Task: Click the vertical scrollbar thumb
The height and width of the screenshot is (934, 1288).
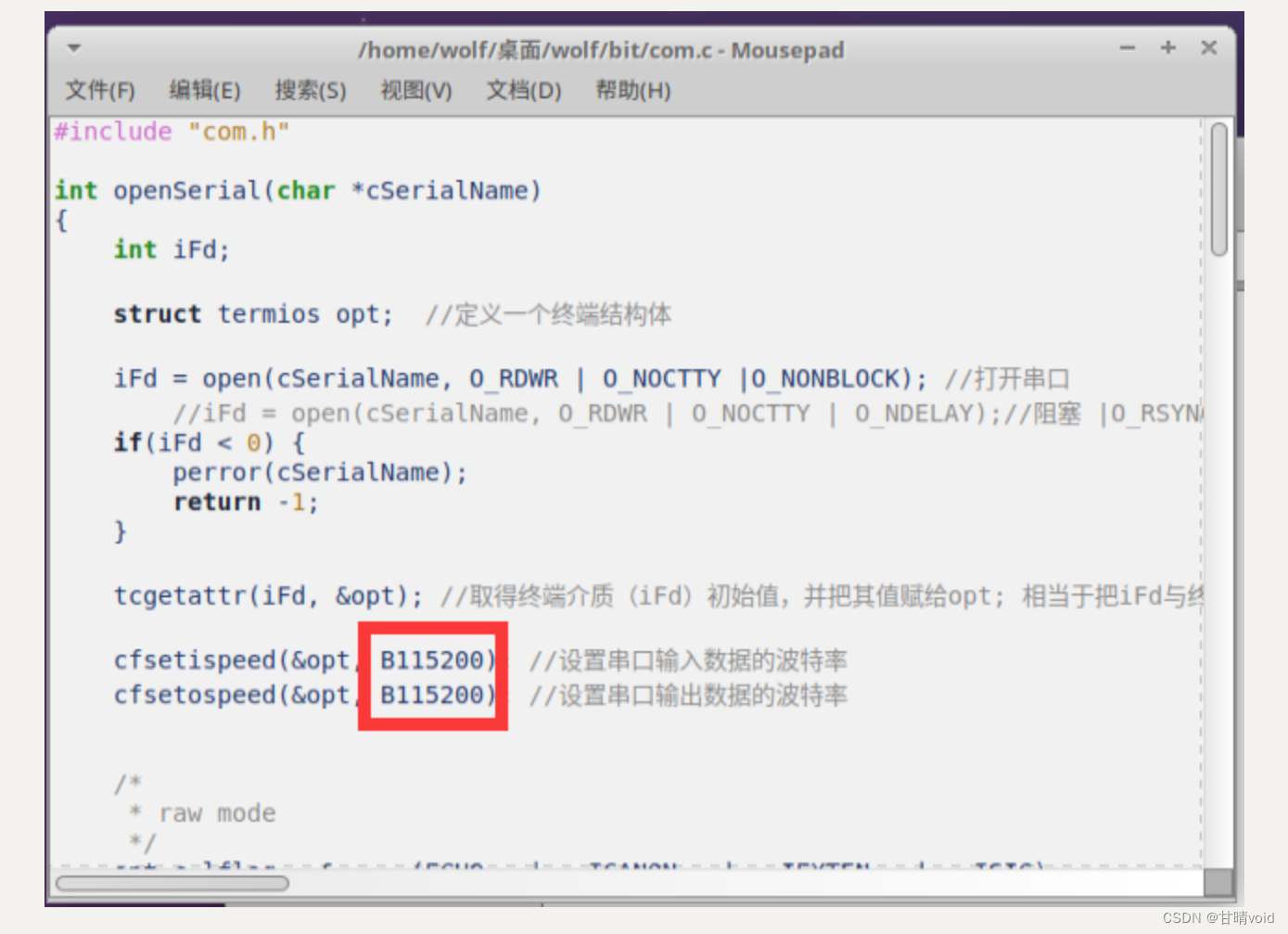Action: [x=1219, y=189]
